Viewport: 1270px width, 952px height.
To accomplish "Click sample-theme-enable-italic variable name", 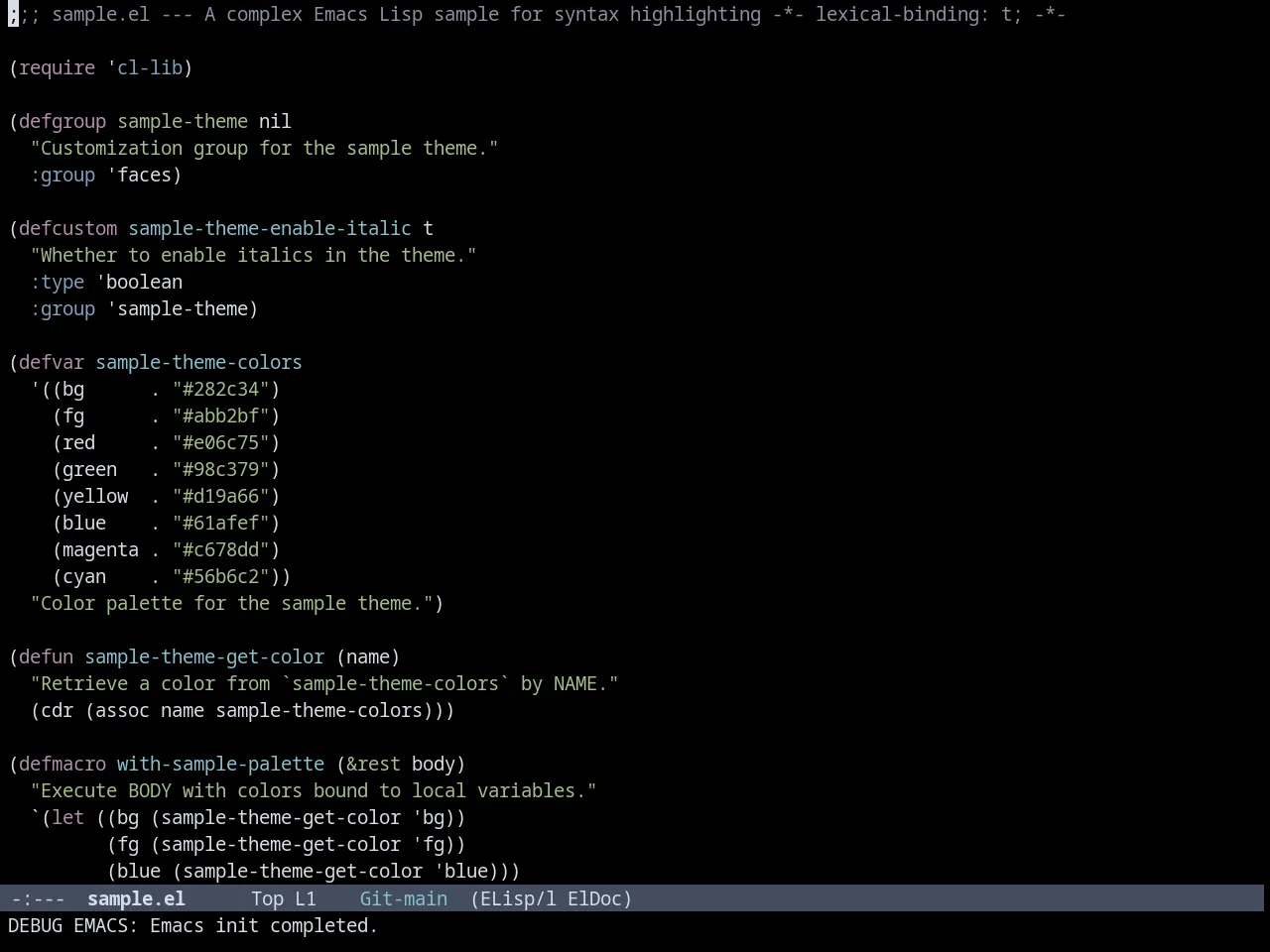I will tap(270, 228).
